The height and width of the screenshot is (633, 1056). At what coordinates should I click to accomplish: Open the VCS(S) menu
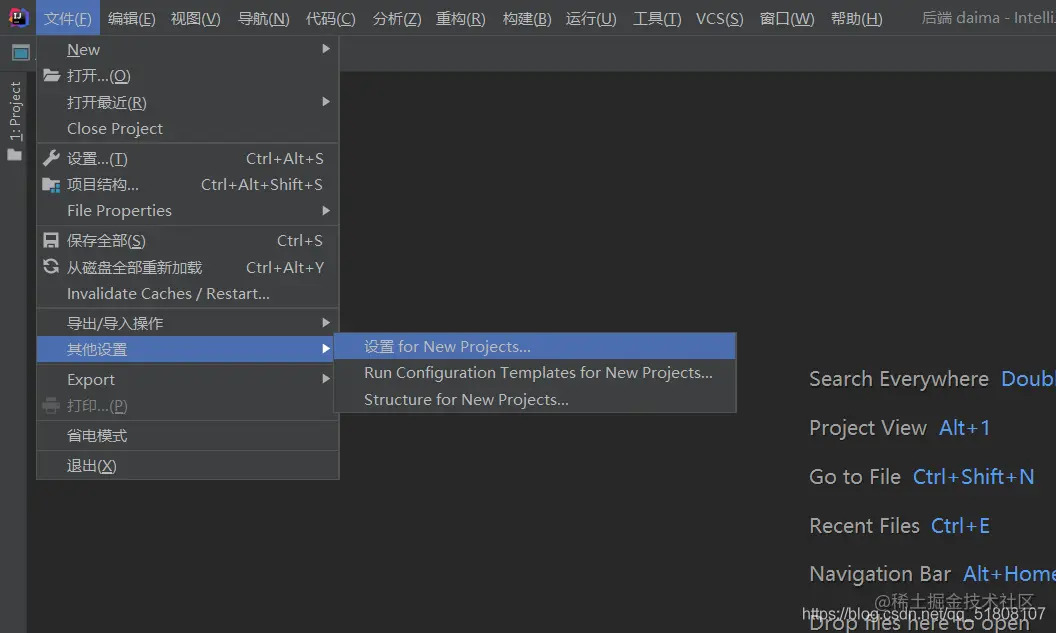(719, 18)
